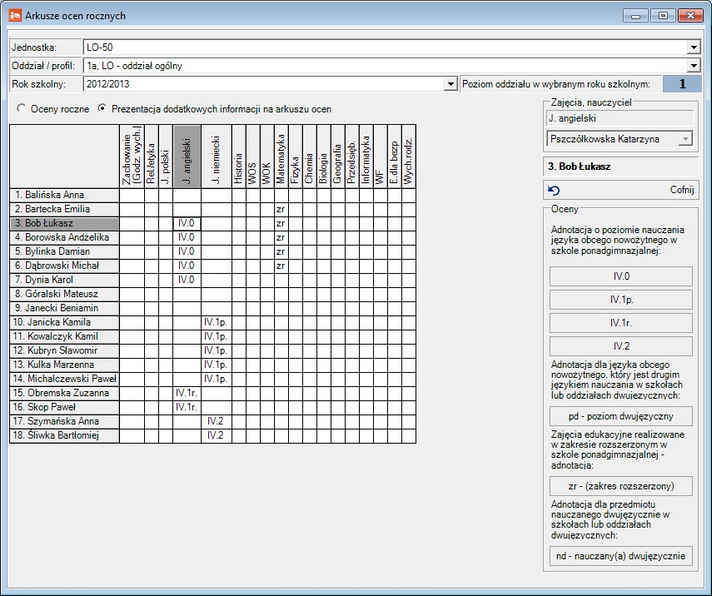Open the Rok szkolny dropdown arrow
Screen dimensions: 712x596
[x=450, y=84]
